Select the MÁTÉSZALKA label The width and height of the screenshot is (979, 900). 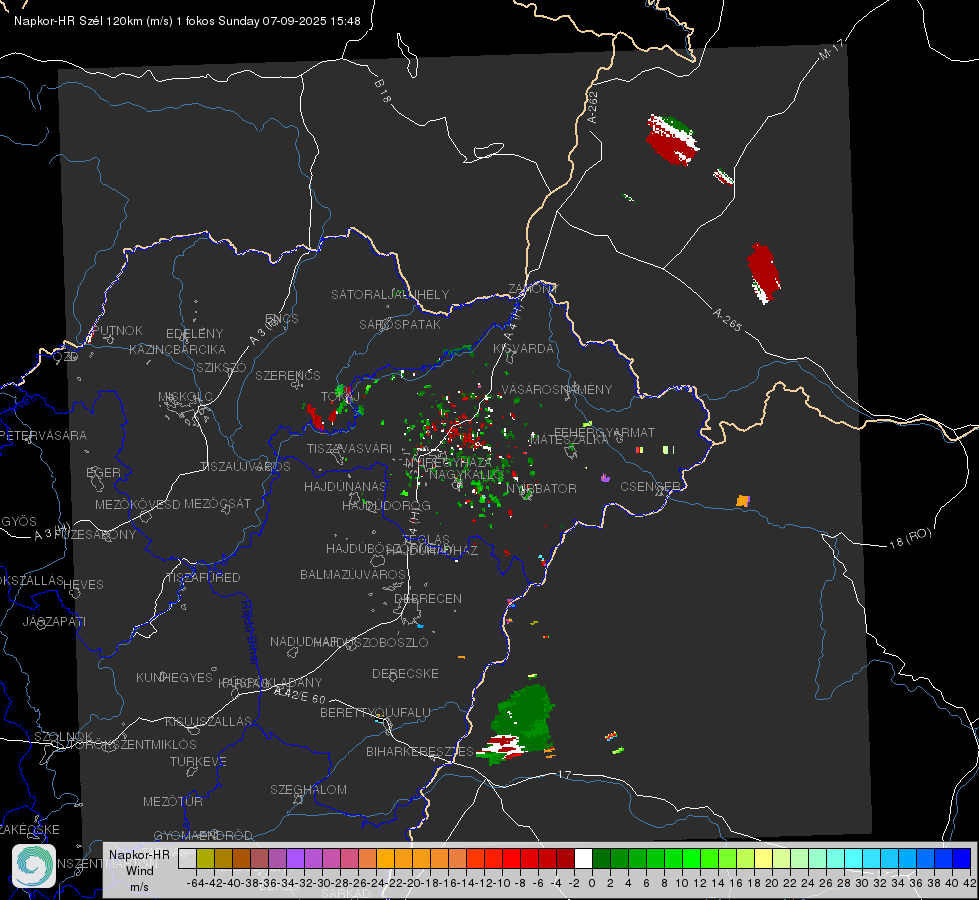click(x=569, y=440)
